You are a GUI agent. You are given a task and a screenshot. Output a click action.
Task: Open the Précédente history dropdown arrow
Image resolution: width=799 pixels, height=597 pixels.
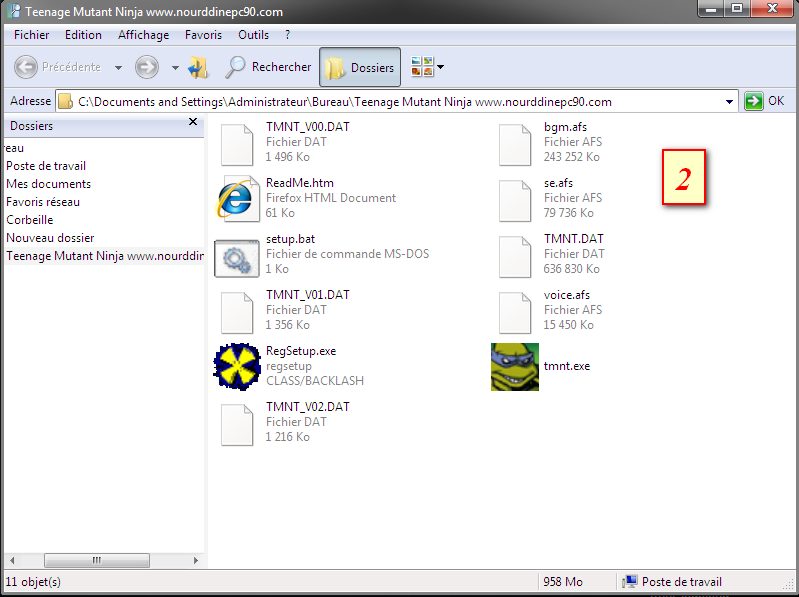pyautogui.click(x=118, y=67)
